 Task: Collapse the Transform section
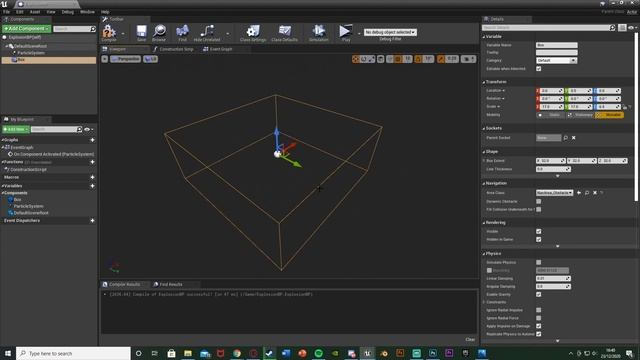(484, 82)
